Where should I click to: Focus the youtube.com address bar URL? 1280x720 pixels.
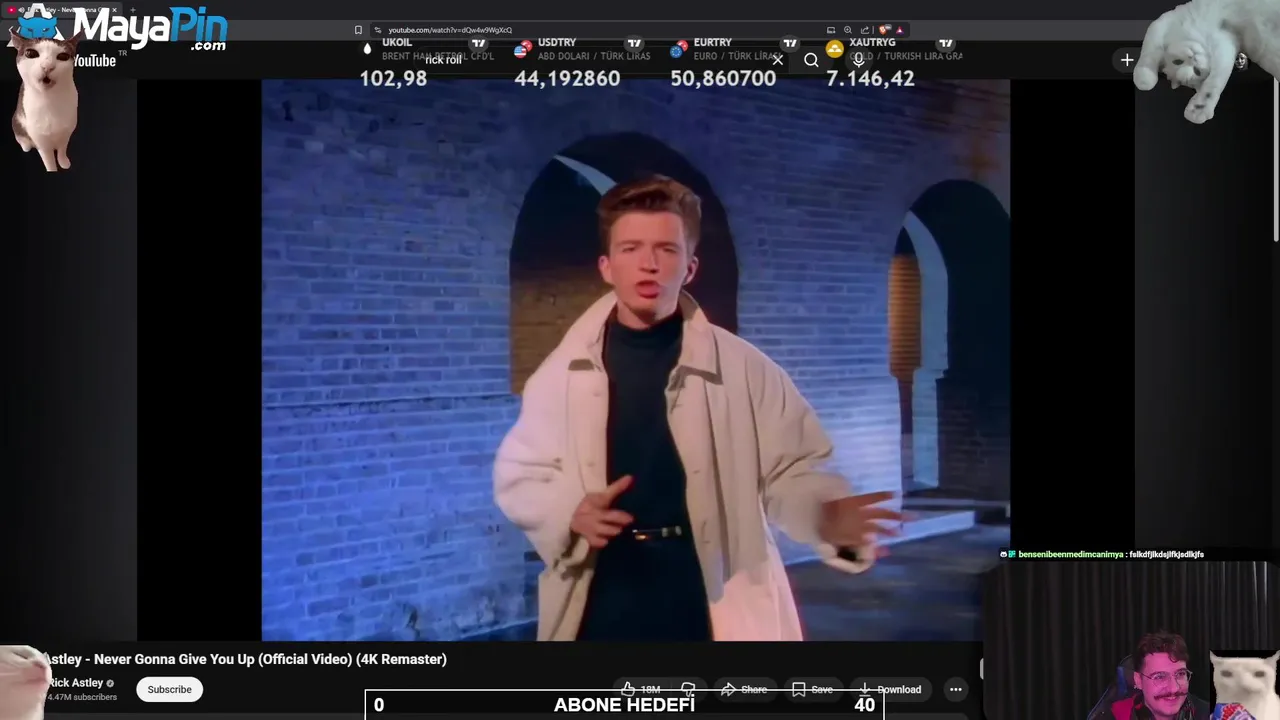[x=450, y=30]
